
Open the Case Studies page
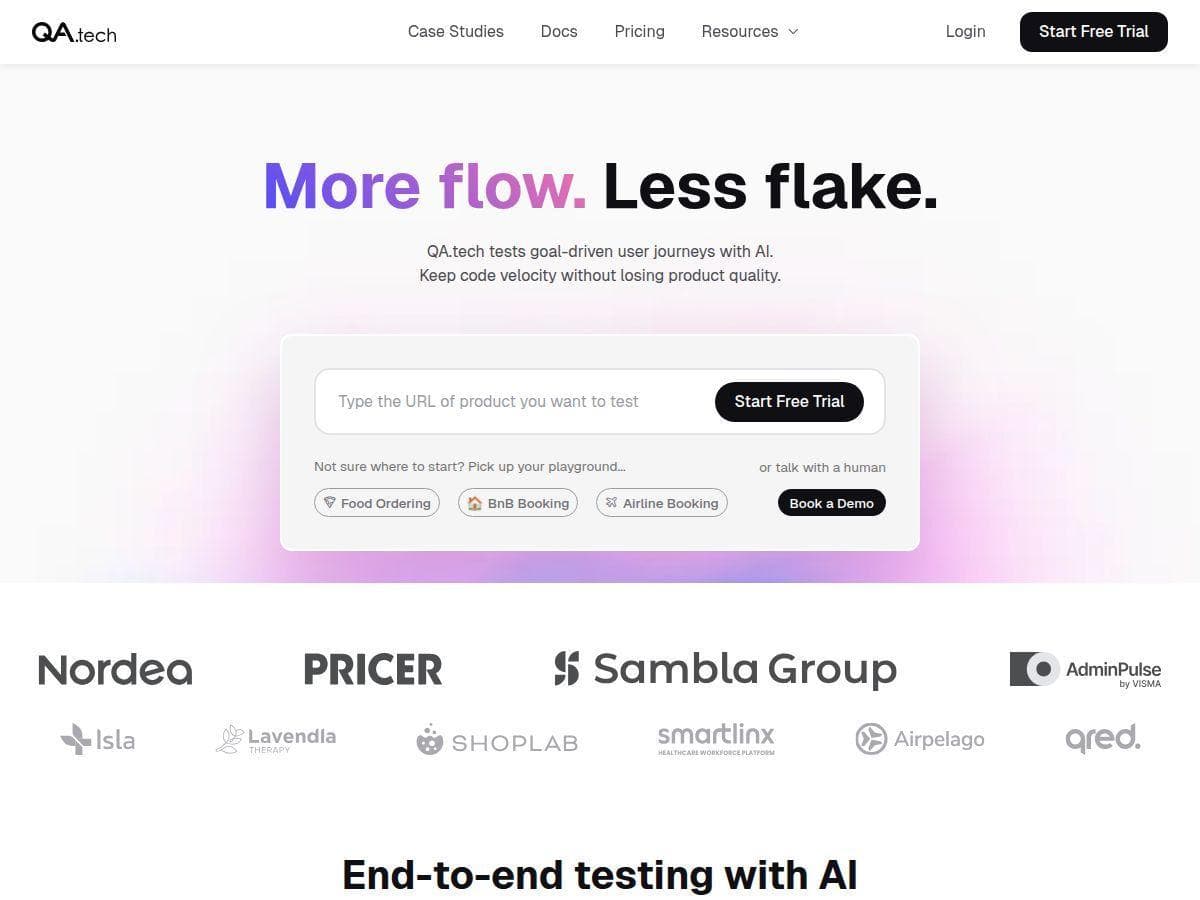(x=455, y=31)
